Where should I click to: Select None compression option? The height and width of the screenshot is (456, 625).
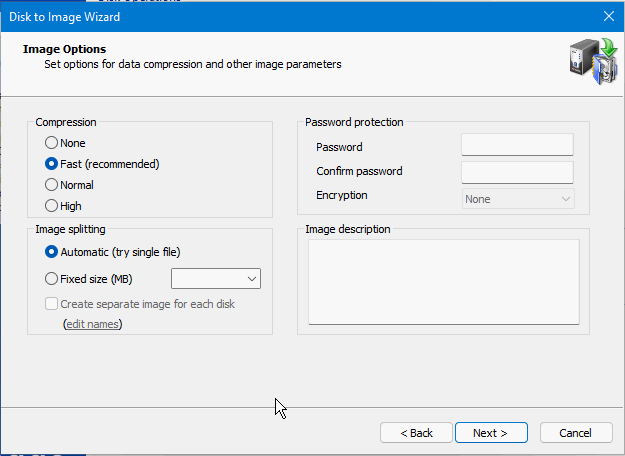click(52, 143)
